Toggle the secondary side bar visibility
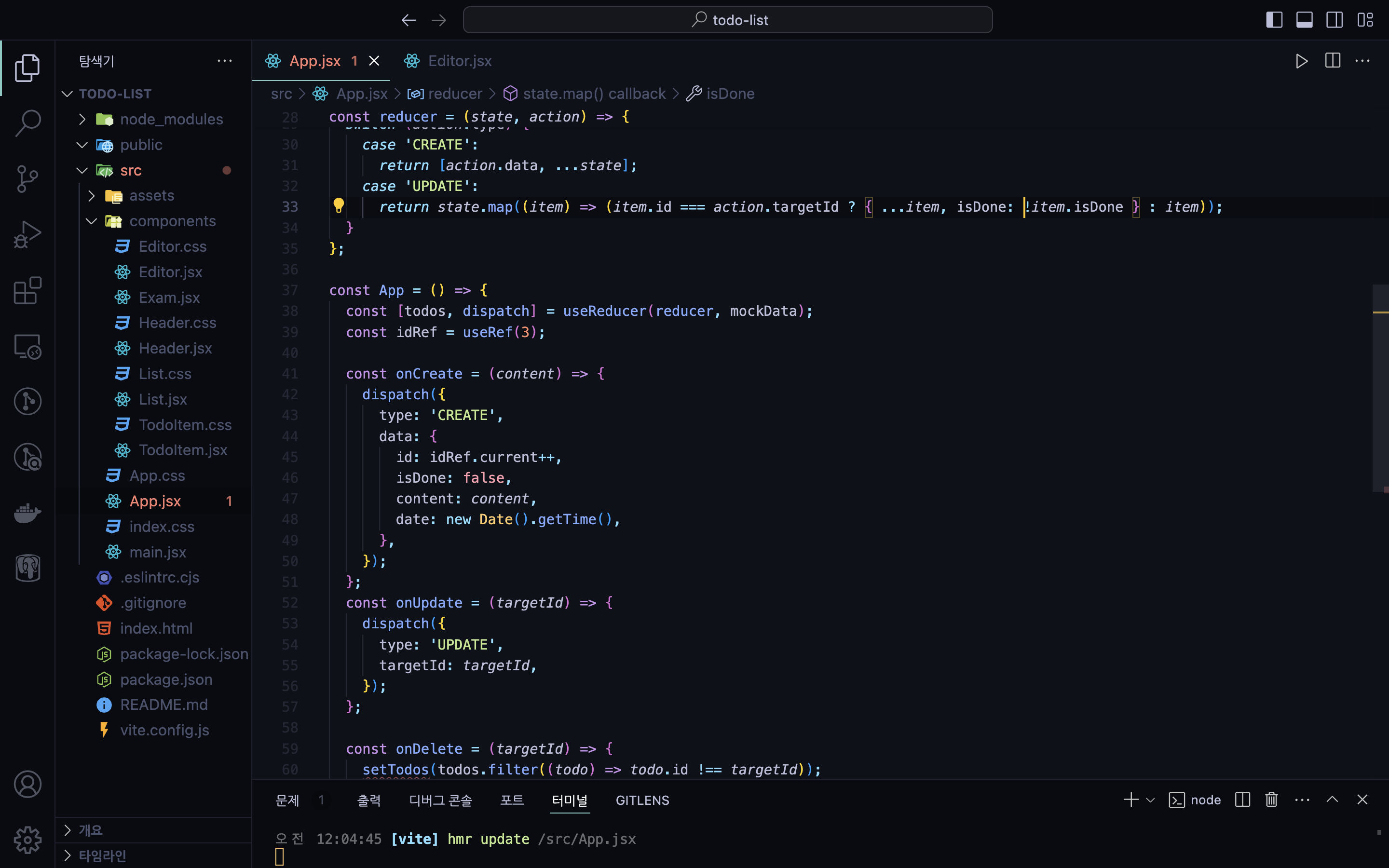This screenshot has height=868, width=1389. pyautogui.click(x=1334, y=20)
